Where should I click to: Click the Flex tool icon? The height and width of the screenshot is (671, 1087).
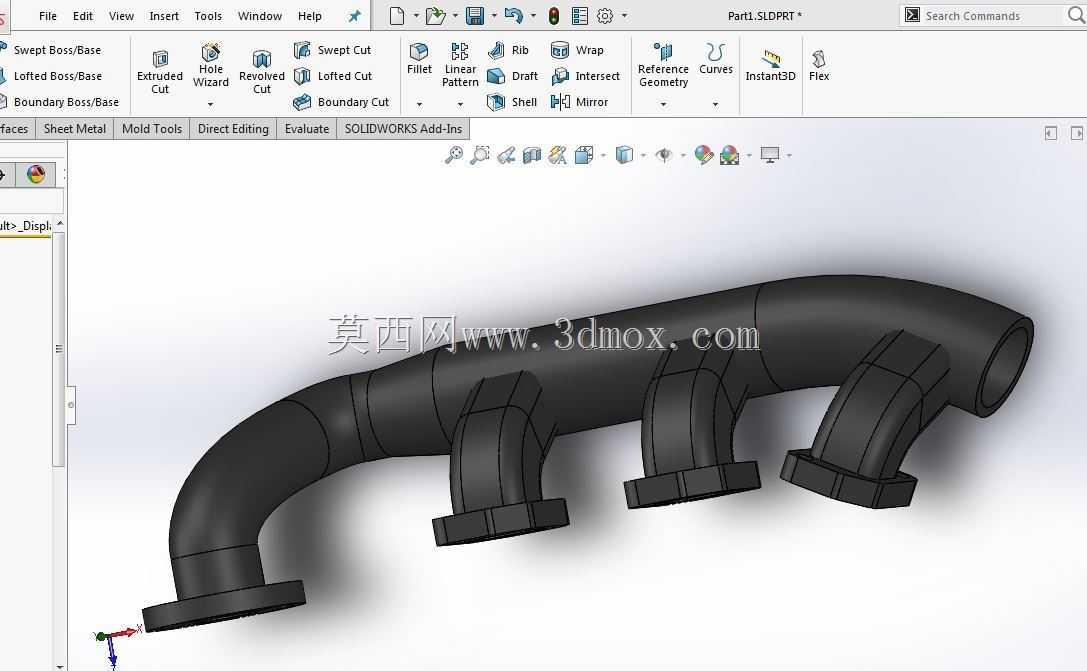[x=819, y=59]
